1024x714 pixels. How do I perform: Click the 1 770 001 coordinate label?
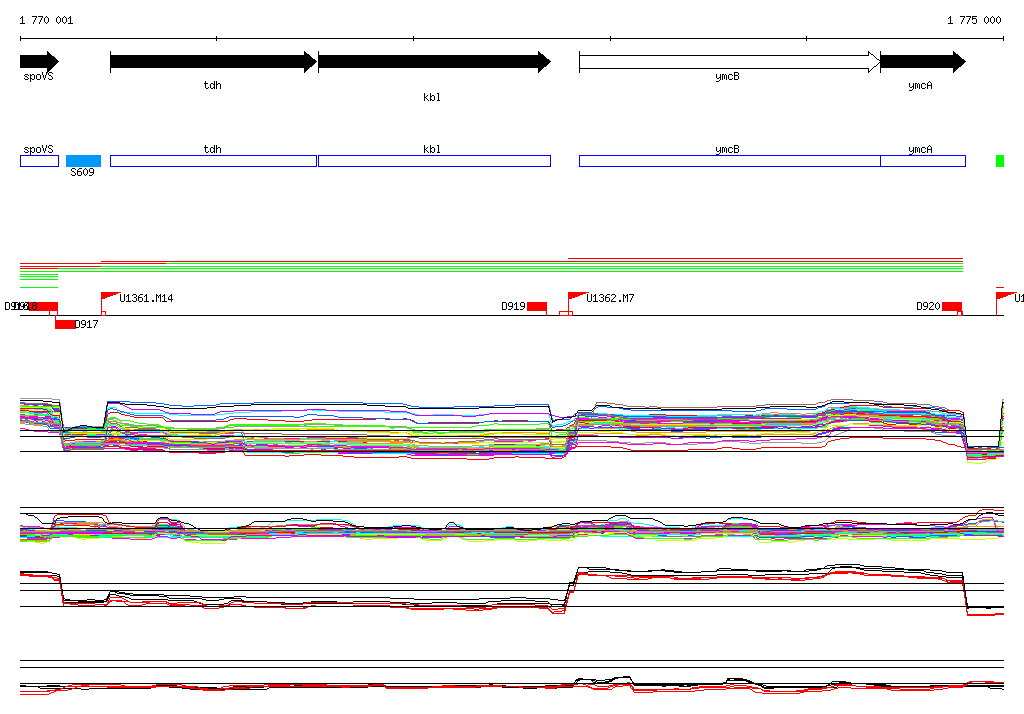coord(46,20)
